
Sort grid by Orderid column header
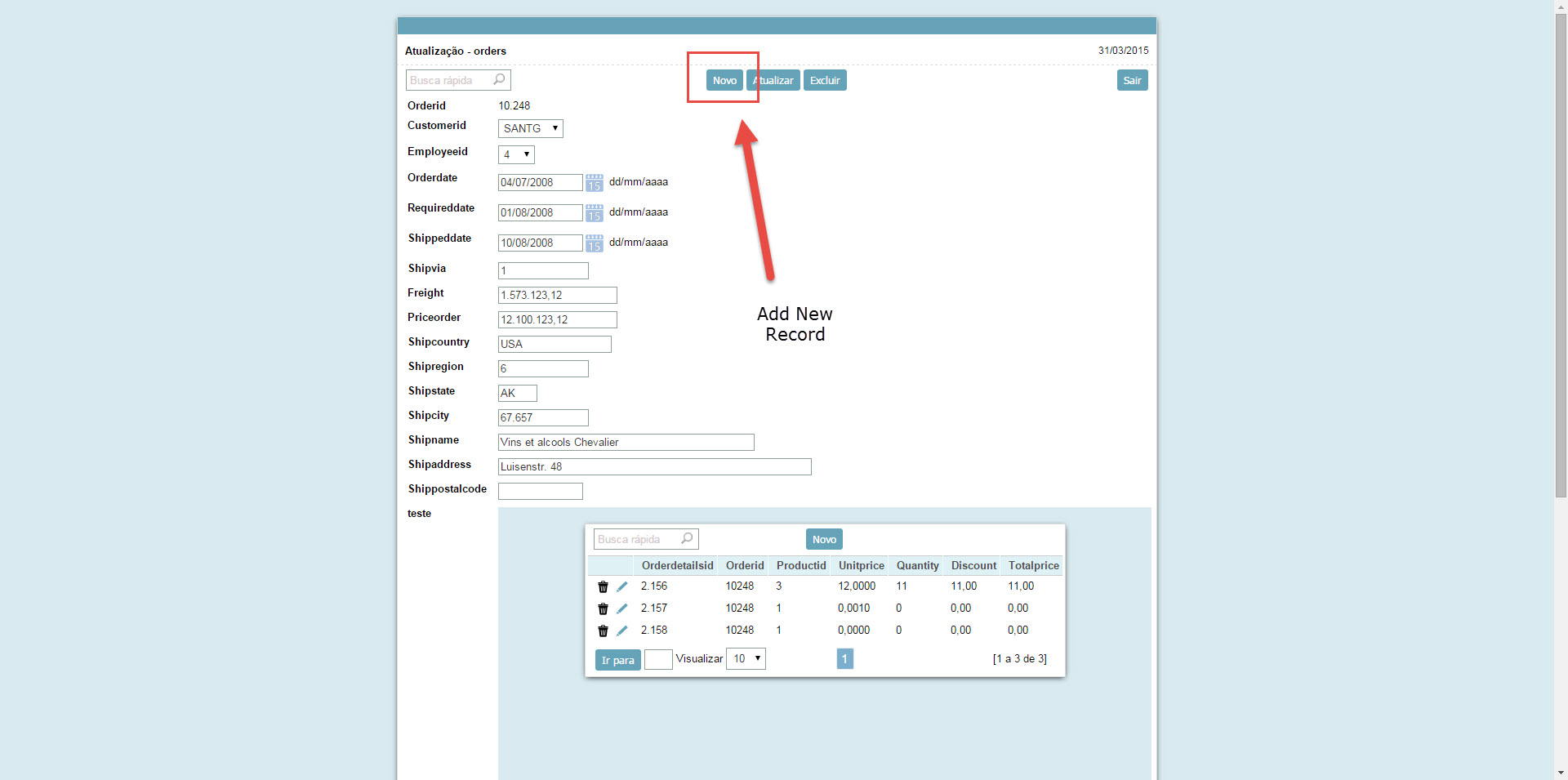click(745, 565)
